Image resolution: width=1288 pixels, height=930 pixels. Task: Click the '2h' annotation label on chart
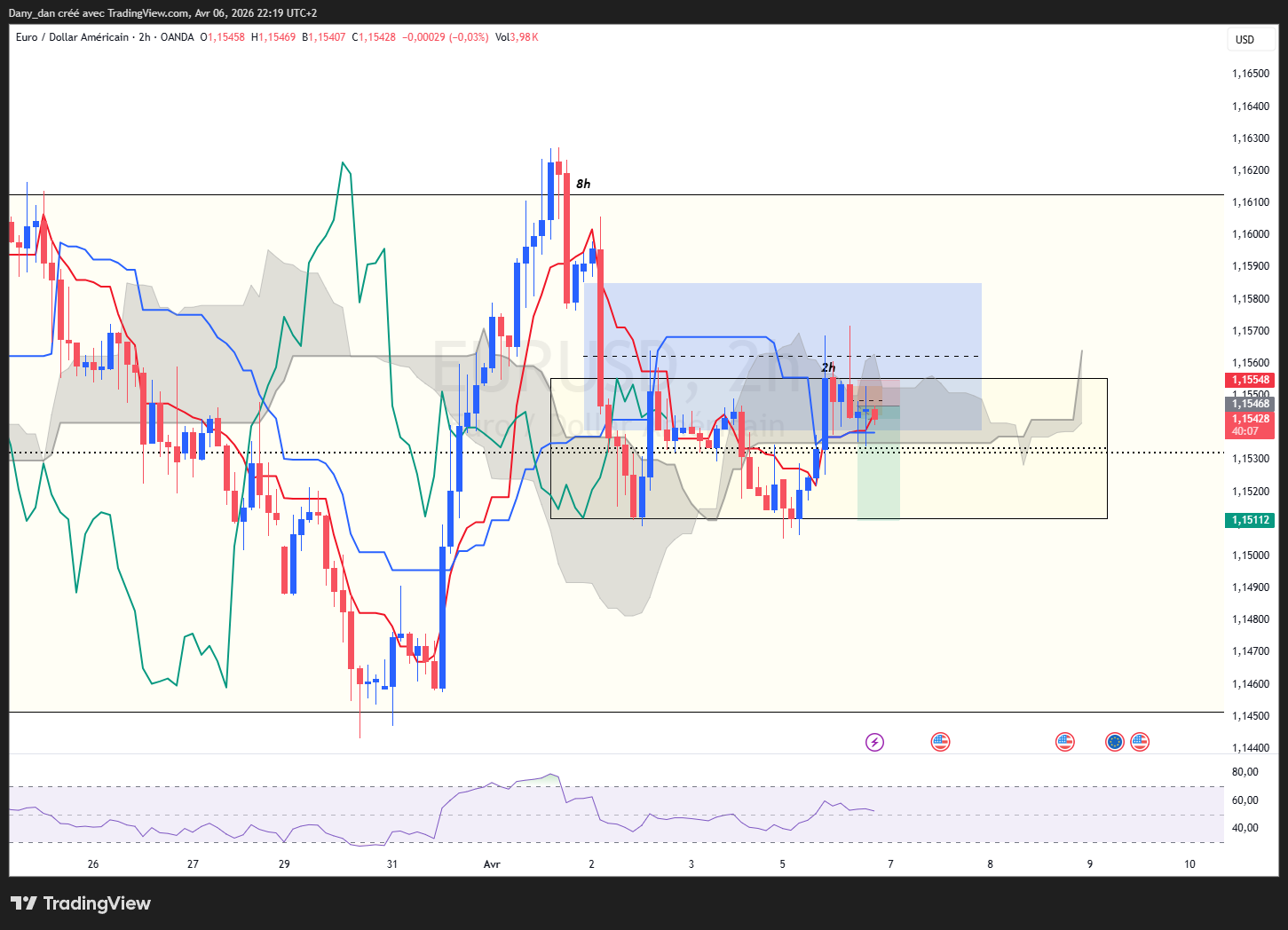[827, 367]
